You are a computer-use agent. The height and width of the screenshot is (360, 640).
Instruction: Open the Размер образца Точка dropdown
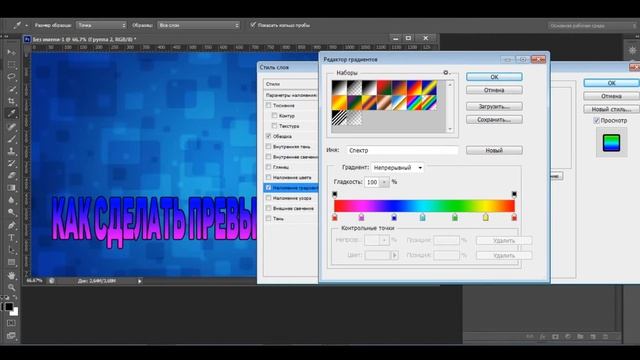click(x=101, y=25)
